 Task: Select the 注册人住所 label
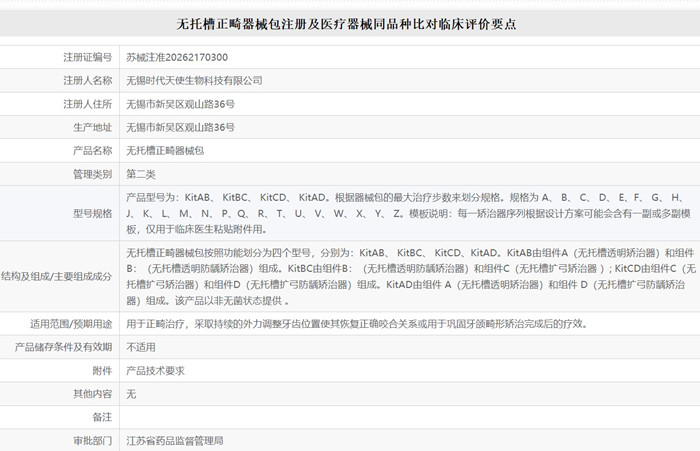pyautogui.click(x=88, y=104)
